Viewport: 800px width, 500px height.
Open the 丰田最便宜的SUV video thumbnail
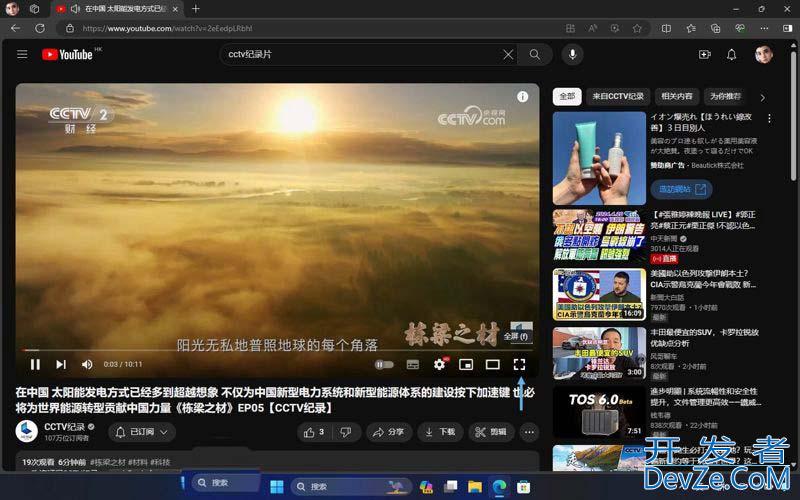tap(599, 353)
